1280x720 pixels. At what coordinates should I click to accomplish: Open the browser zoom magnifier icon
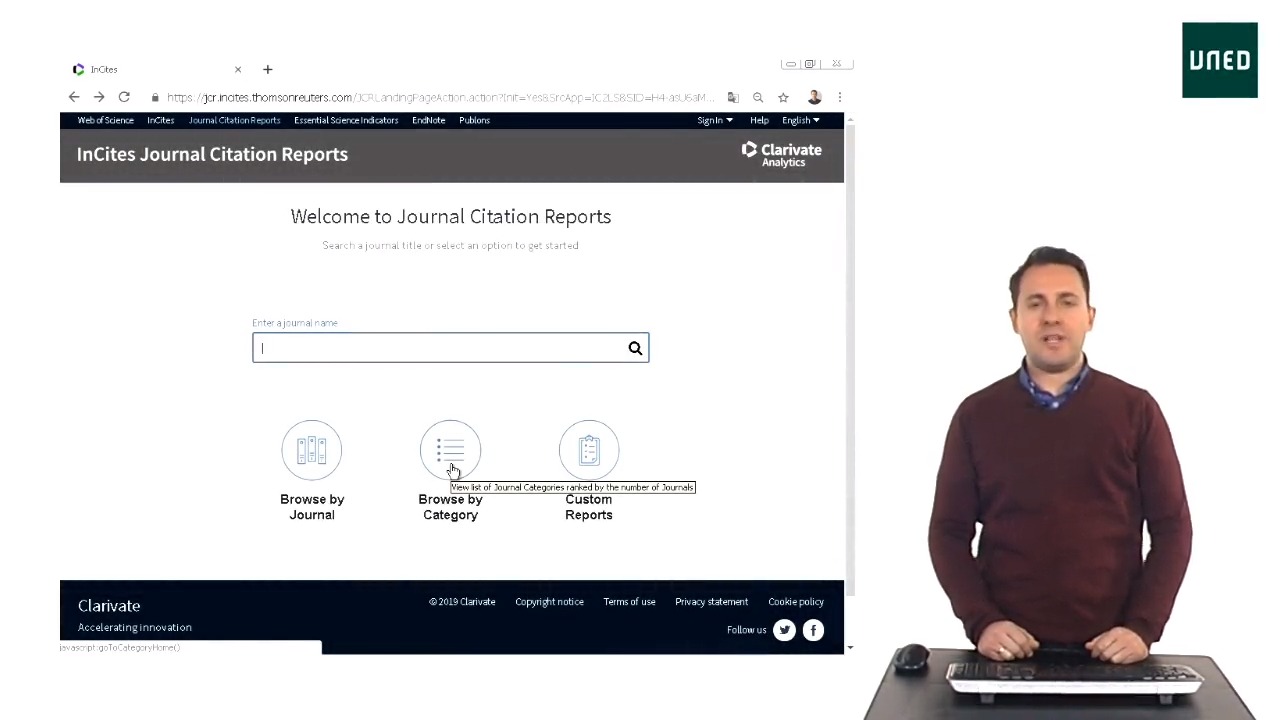(x=758, y=97)
